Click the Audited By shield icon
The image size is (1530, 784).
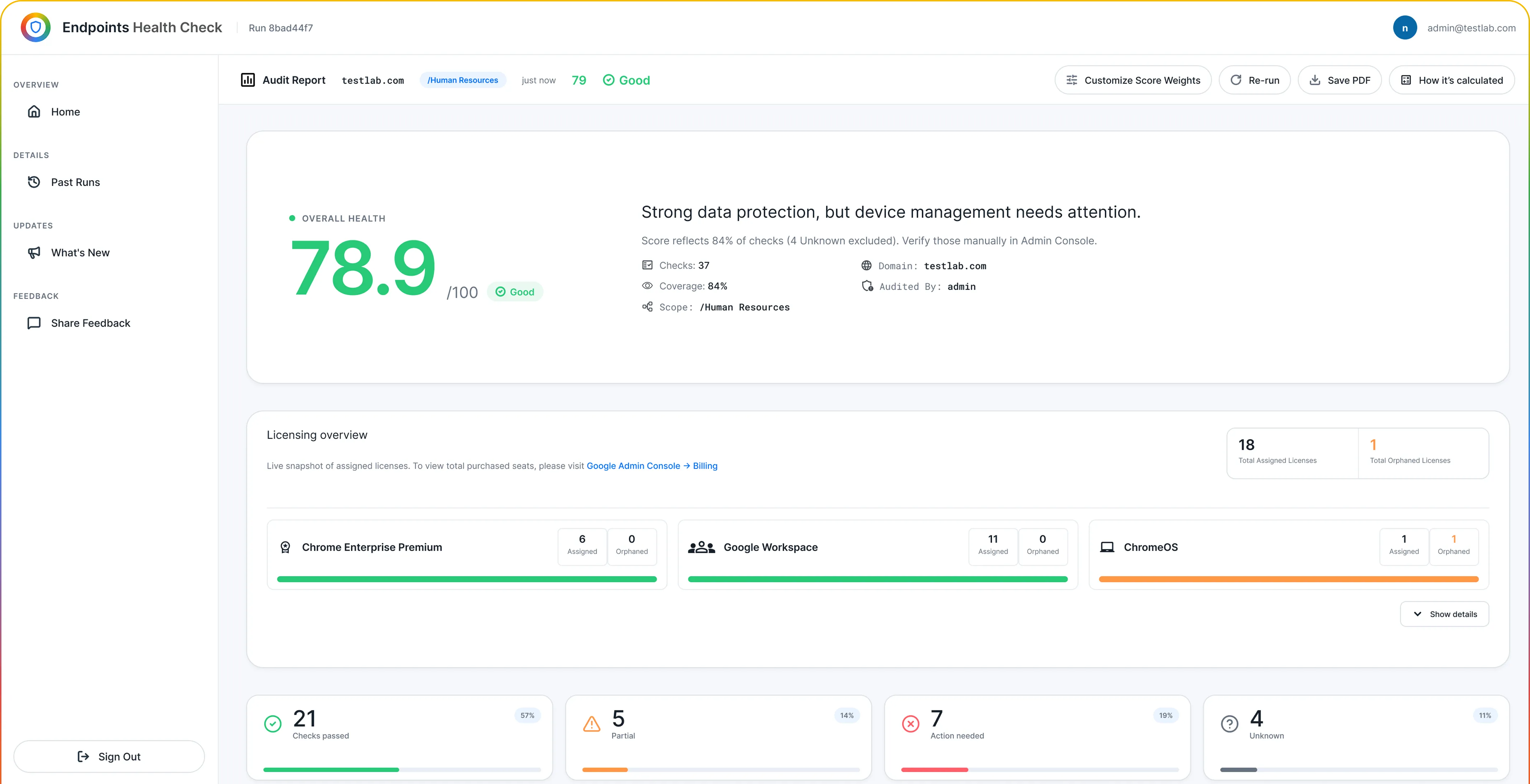867,286
